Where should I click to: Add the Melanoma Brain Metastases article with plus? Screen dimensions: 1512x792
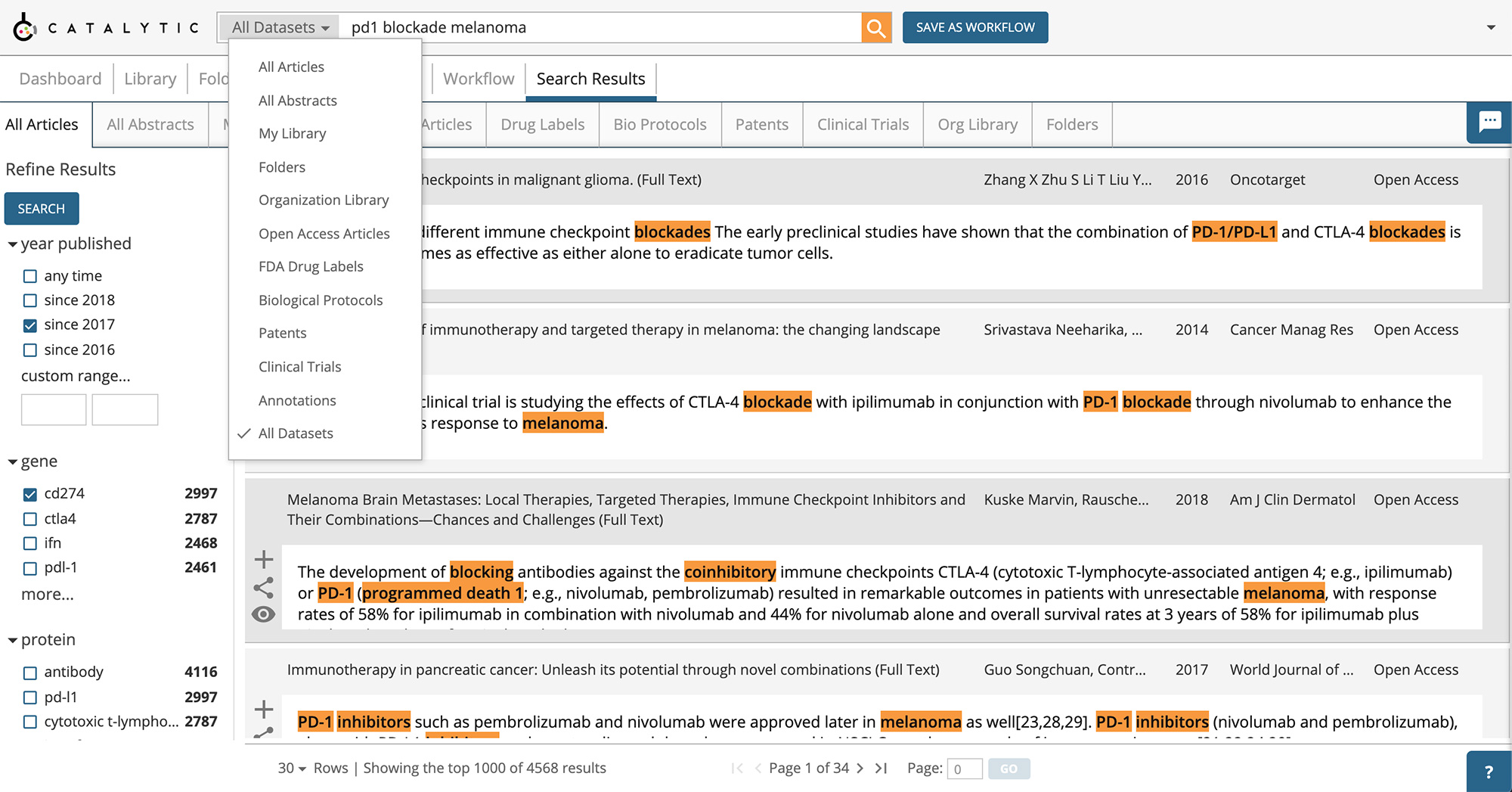(x=264, y=560)
